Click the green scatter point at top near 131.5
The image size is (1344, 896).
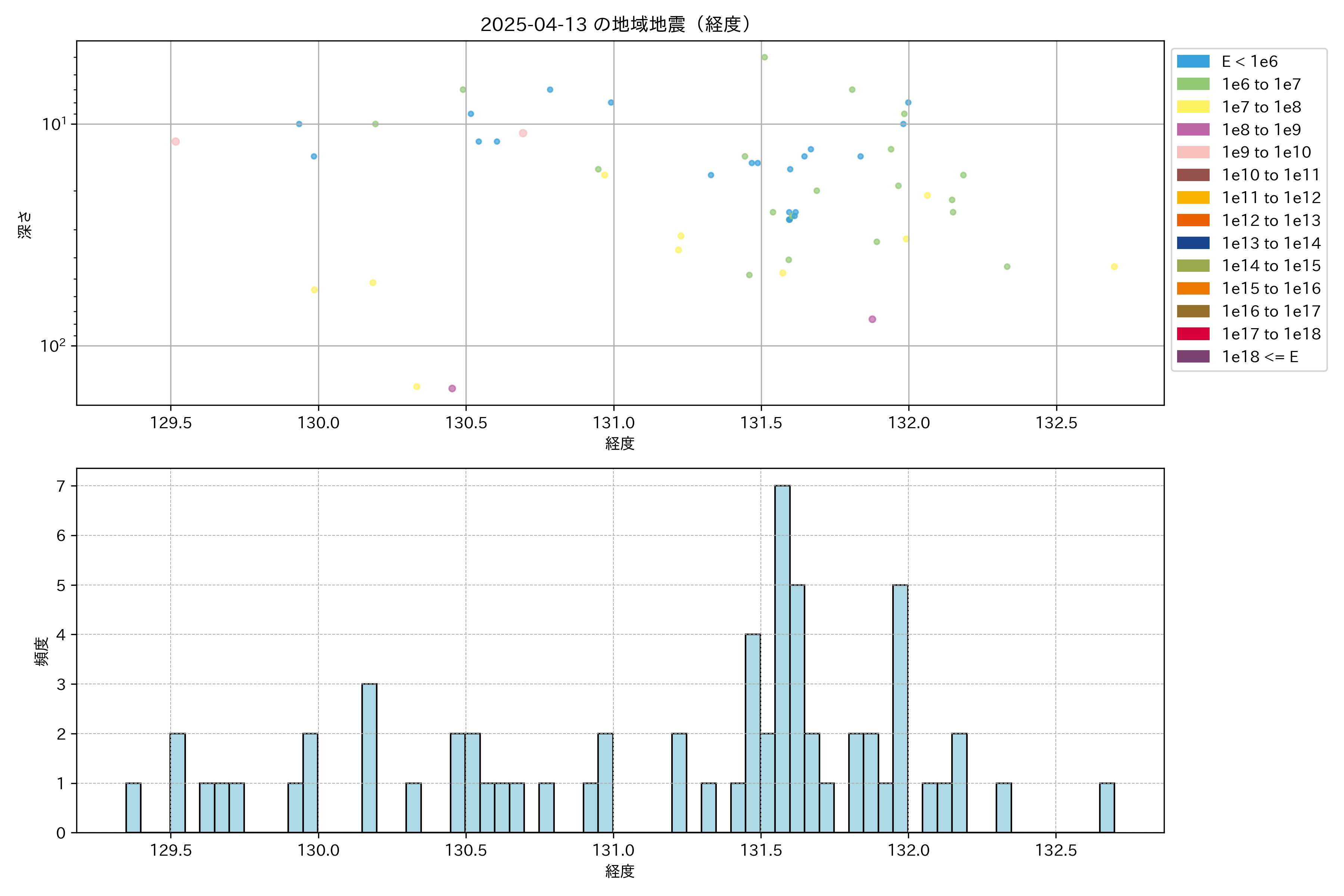pyautogui.click(x=765, y=57)
